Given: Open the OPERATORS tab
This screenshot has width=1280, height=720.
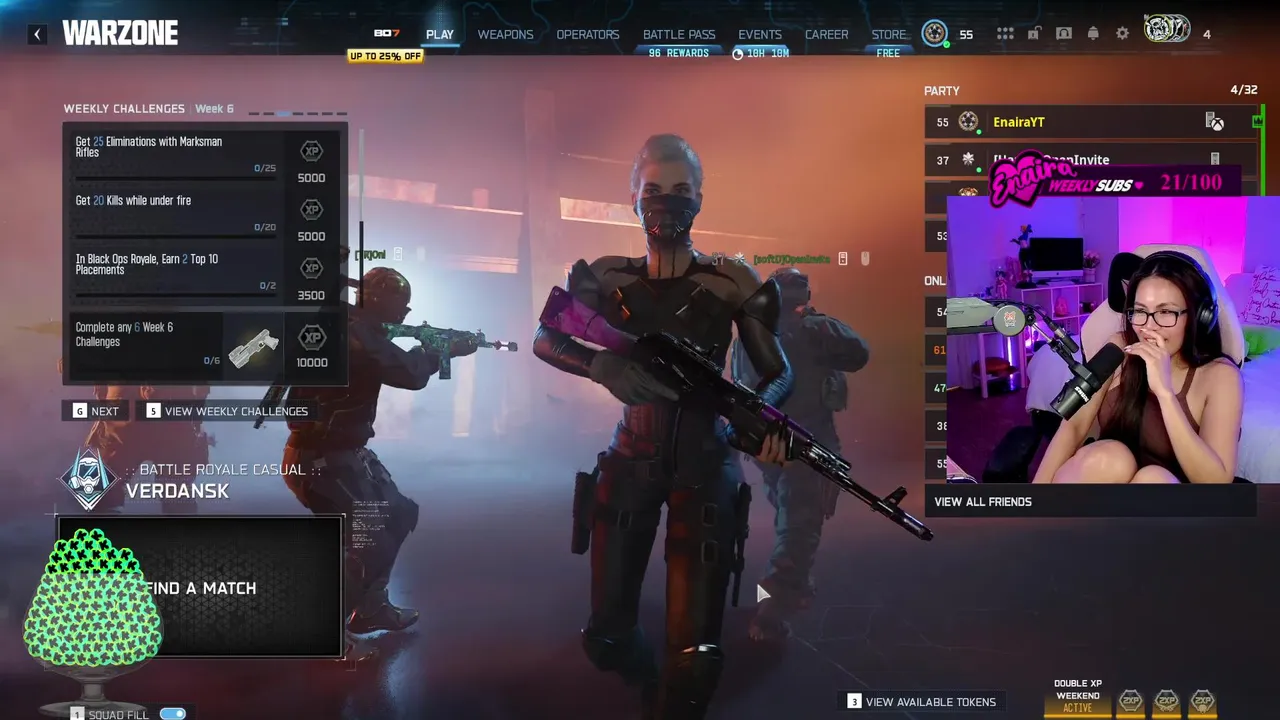Looking at the screenshot, I should point(588,34).
